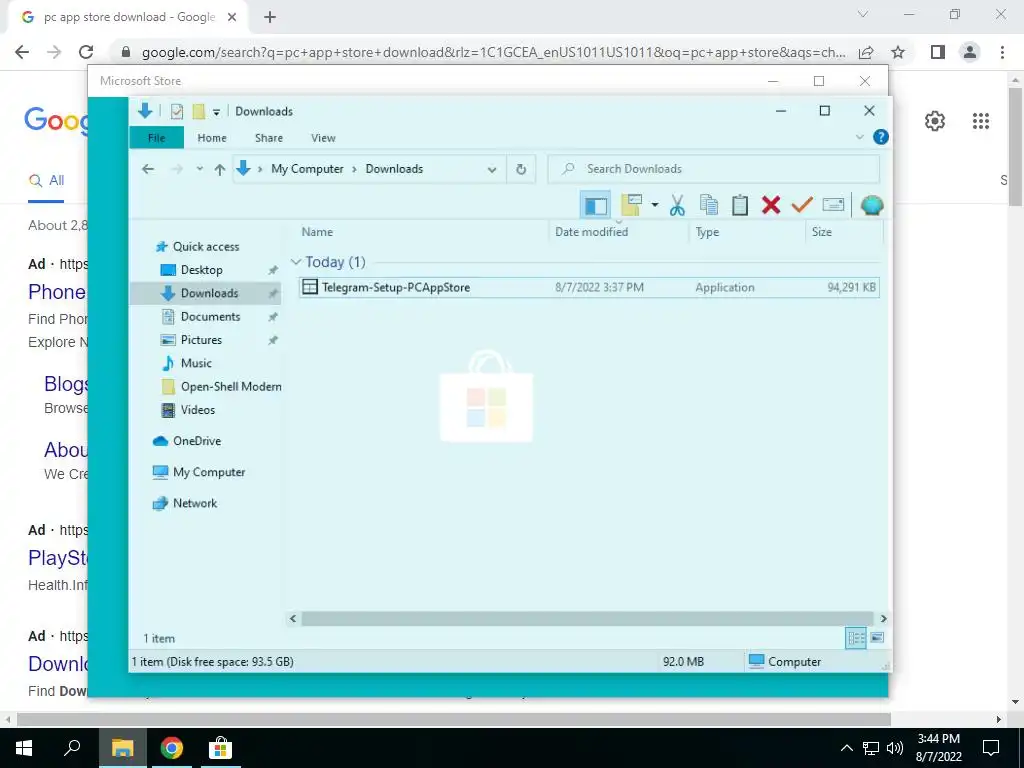
Task: Click the quick access Properties checkmark icon
Action: coord(176,112)
